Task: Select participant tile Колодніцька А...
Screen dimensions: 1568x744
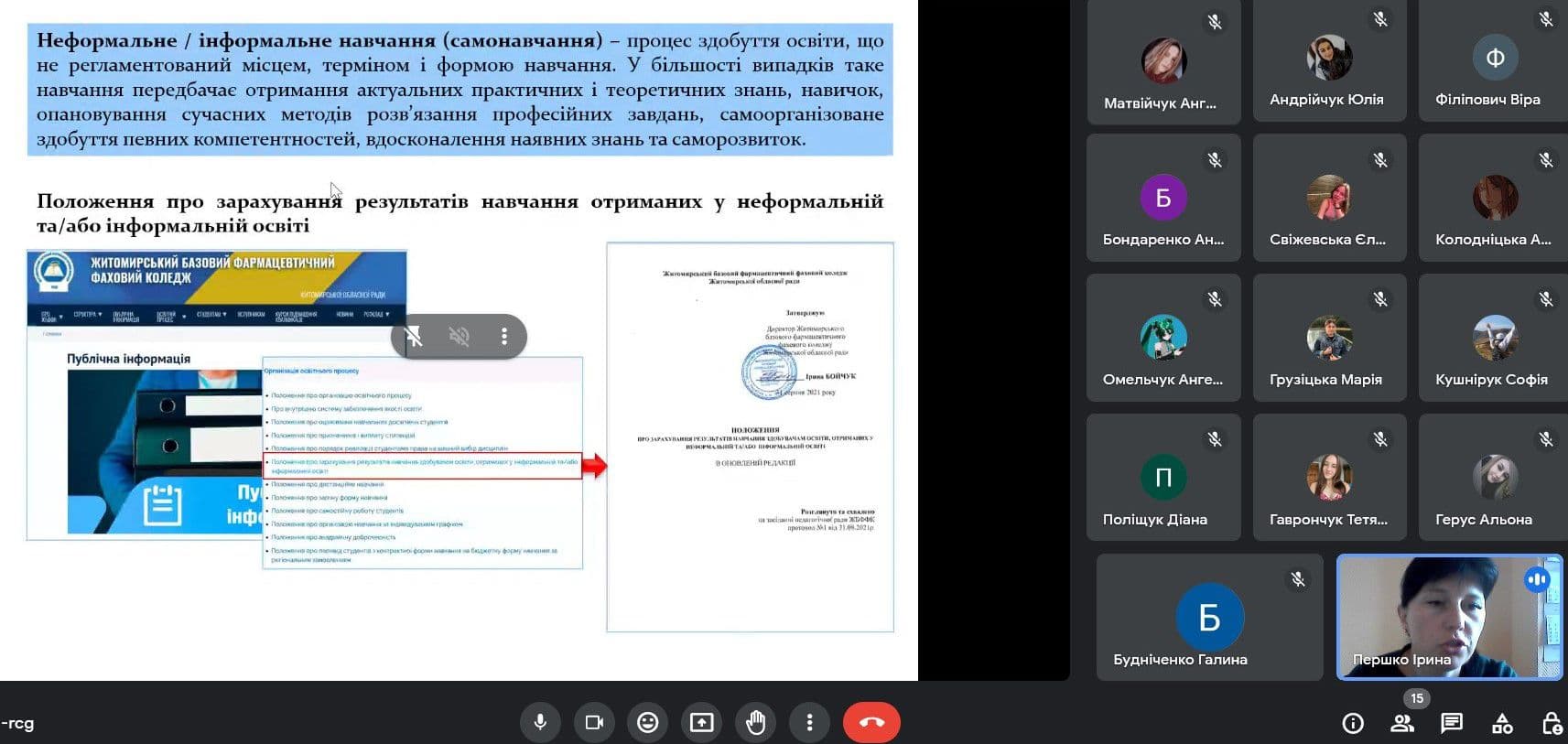Action: tap(1493, 198)
